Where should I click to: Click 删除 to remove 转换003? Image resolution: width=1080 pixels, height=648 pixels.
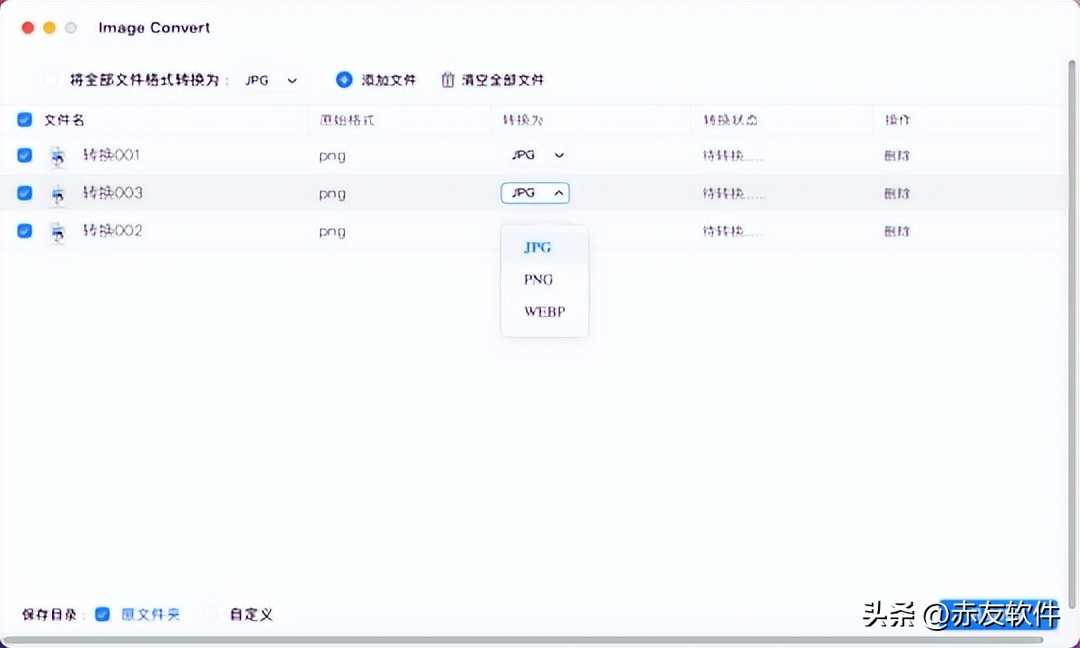pyautogui.click(x=897, y=193)
